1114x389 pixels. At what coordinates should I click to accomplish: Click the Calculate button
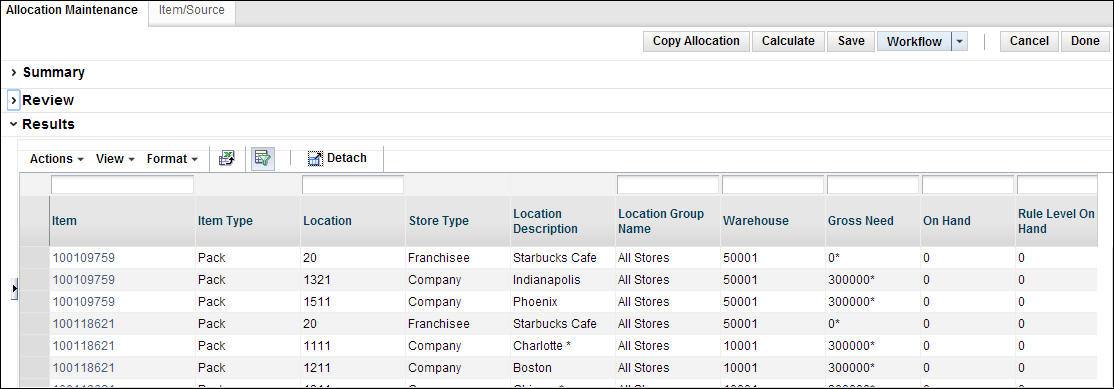pos(788,41)
